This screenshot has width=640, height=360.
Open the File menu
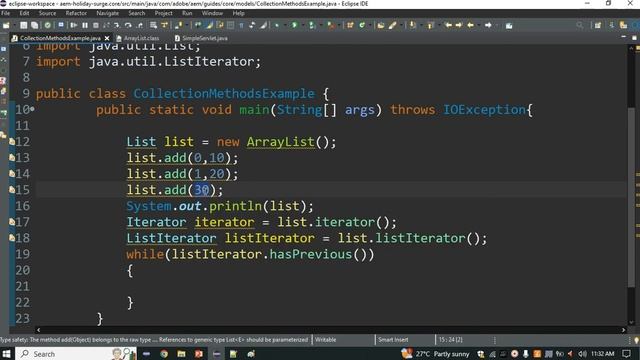pyautogui.click(x=6, y=13)
